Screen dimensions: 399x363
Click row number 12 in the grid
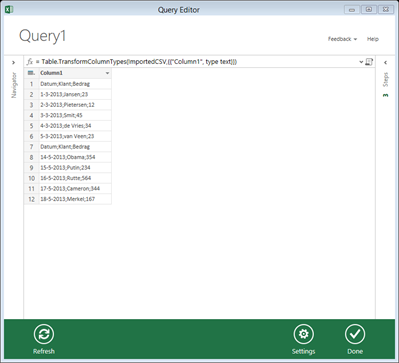(31, 199)
